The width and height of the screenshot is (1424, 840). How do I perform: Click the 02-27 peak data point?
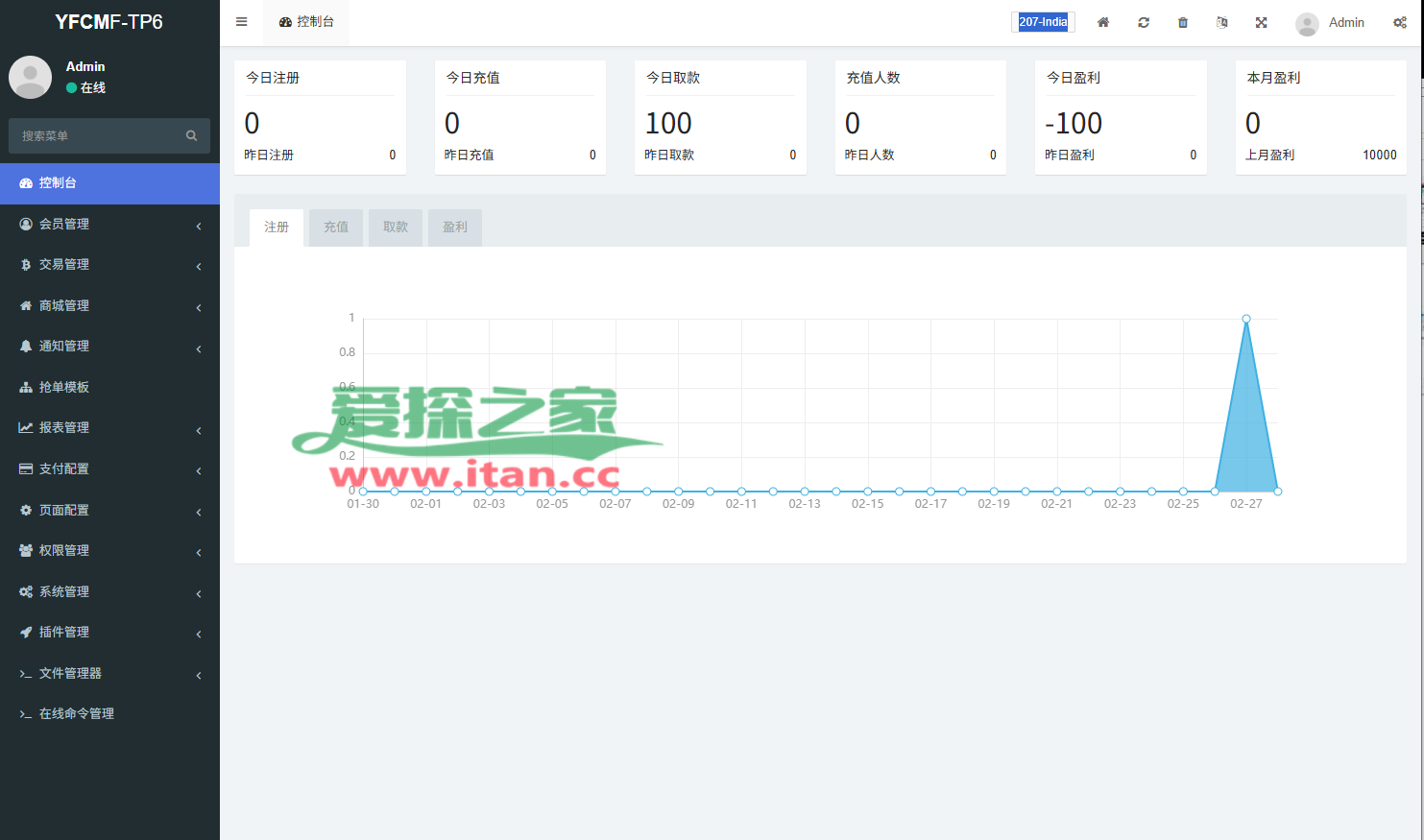point(1246,319)
